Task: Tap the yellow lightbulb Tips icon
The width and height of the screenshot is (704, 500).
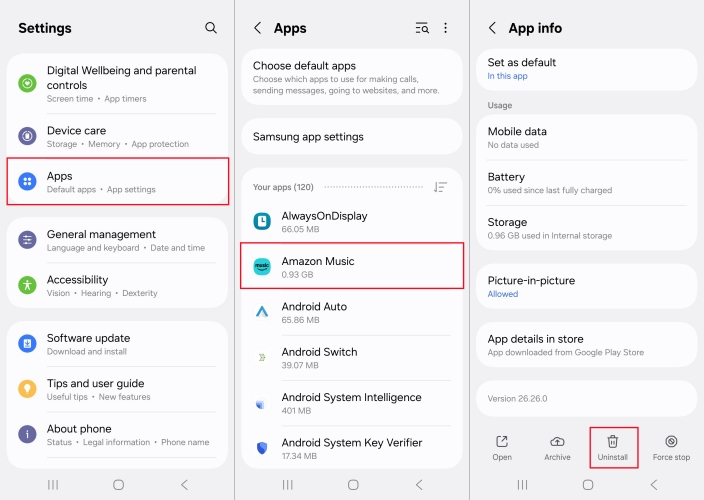Action: tap(27, 389)
